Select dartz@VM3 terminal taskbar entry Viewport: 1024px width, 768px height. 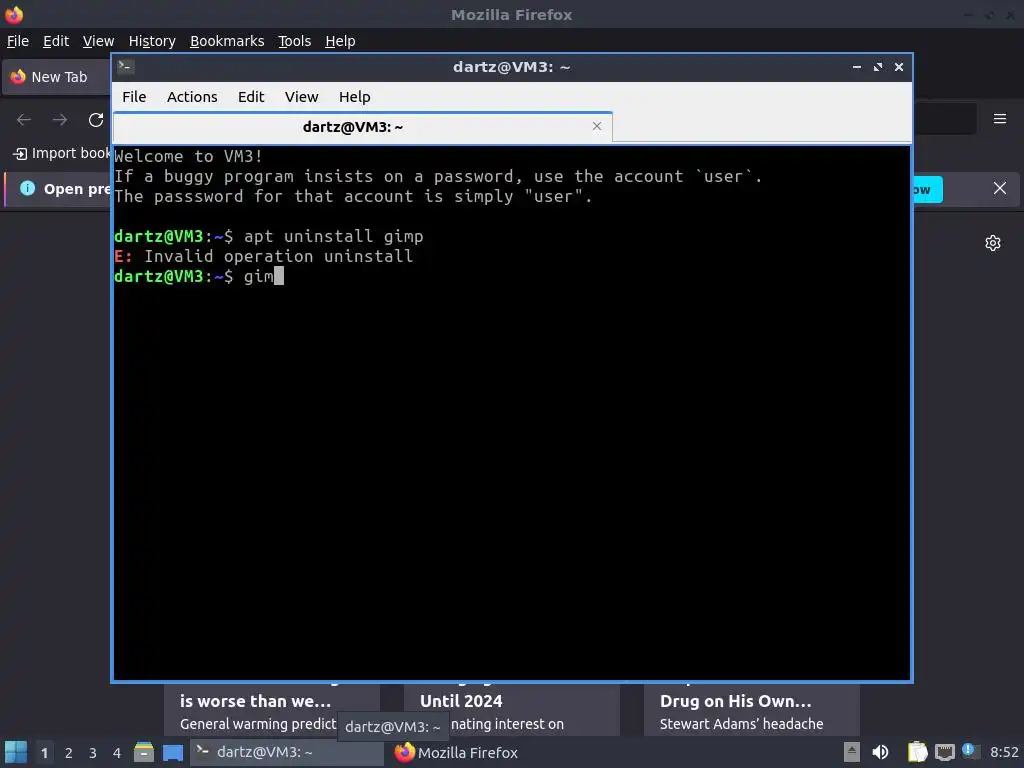point(286,752)
